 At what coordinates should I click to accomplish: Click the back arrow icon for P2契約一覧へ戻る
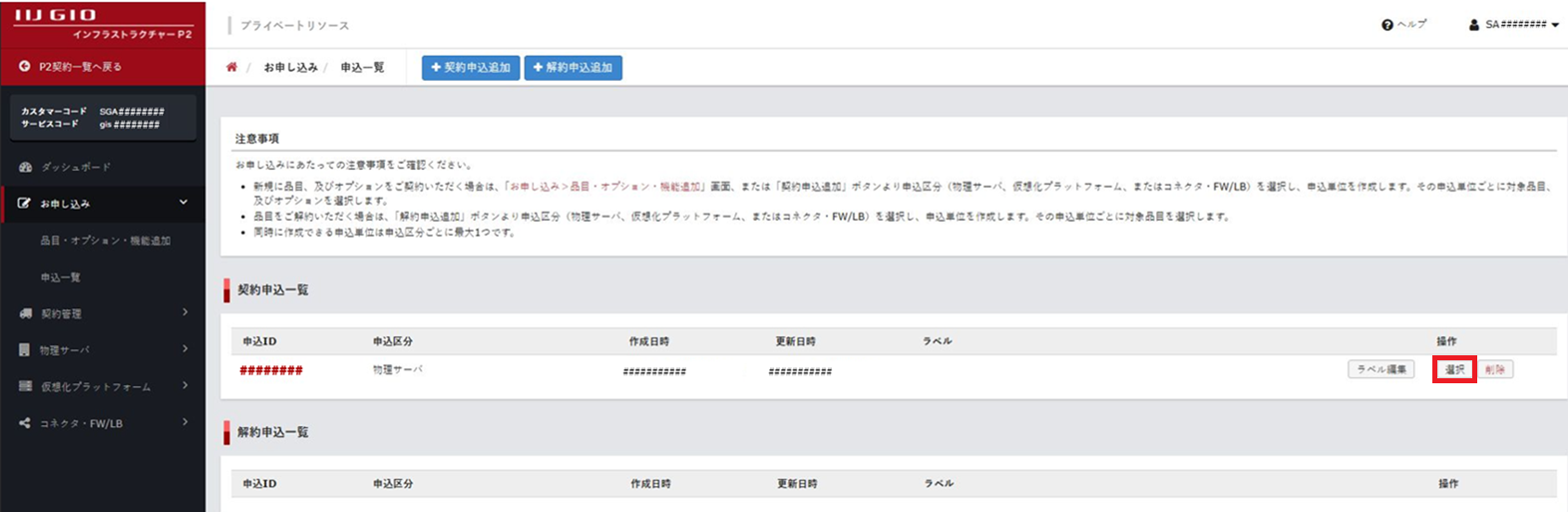pyautogui.click(x=25, y=67)
